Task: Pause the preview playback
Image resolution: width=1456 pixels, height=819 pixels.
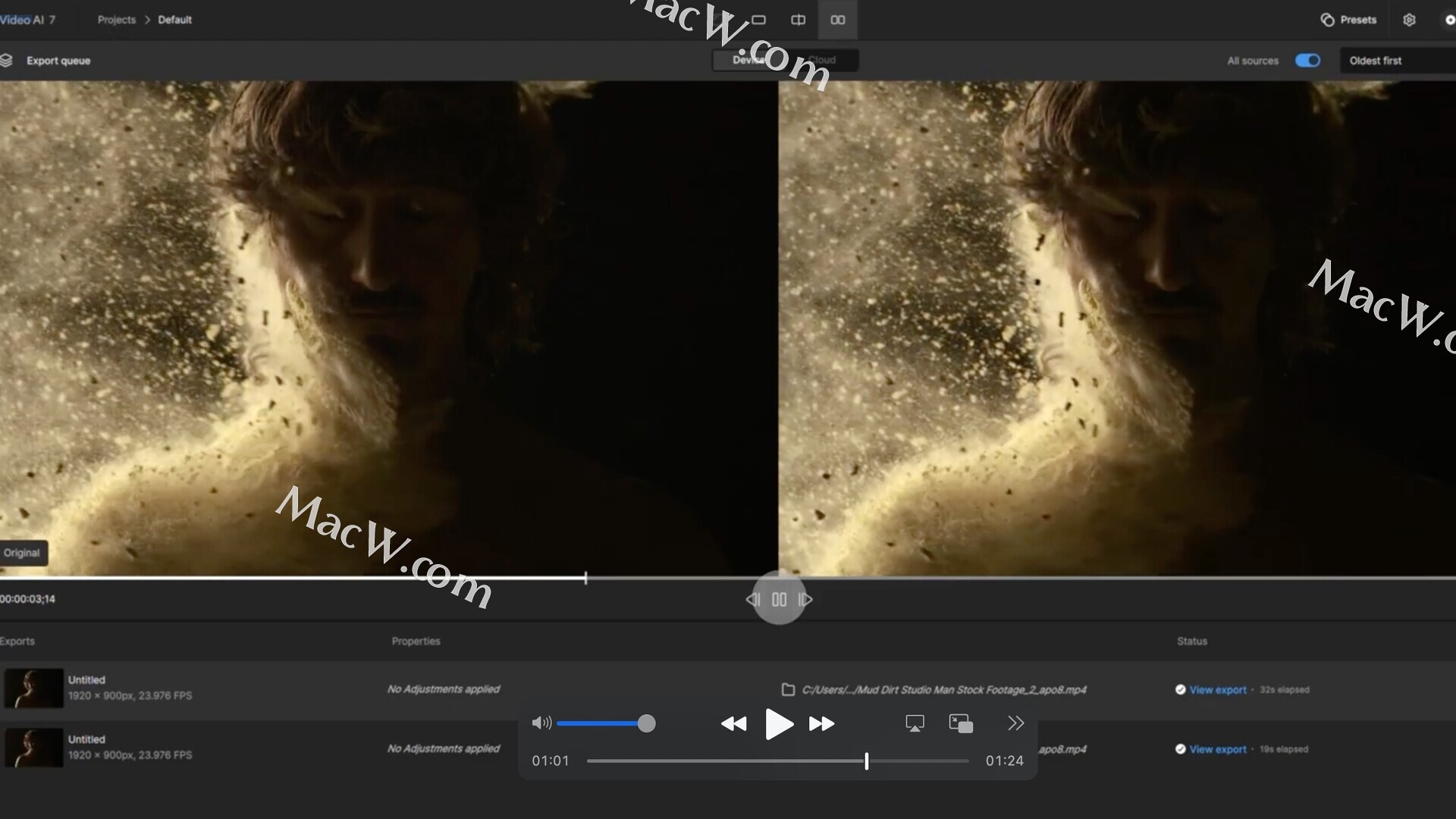Action: point(779,600)
